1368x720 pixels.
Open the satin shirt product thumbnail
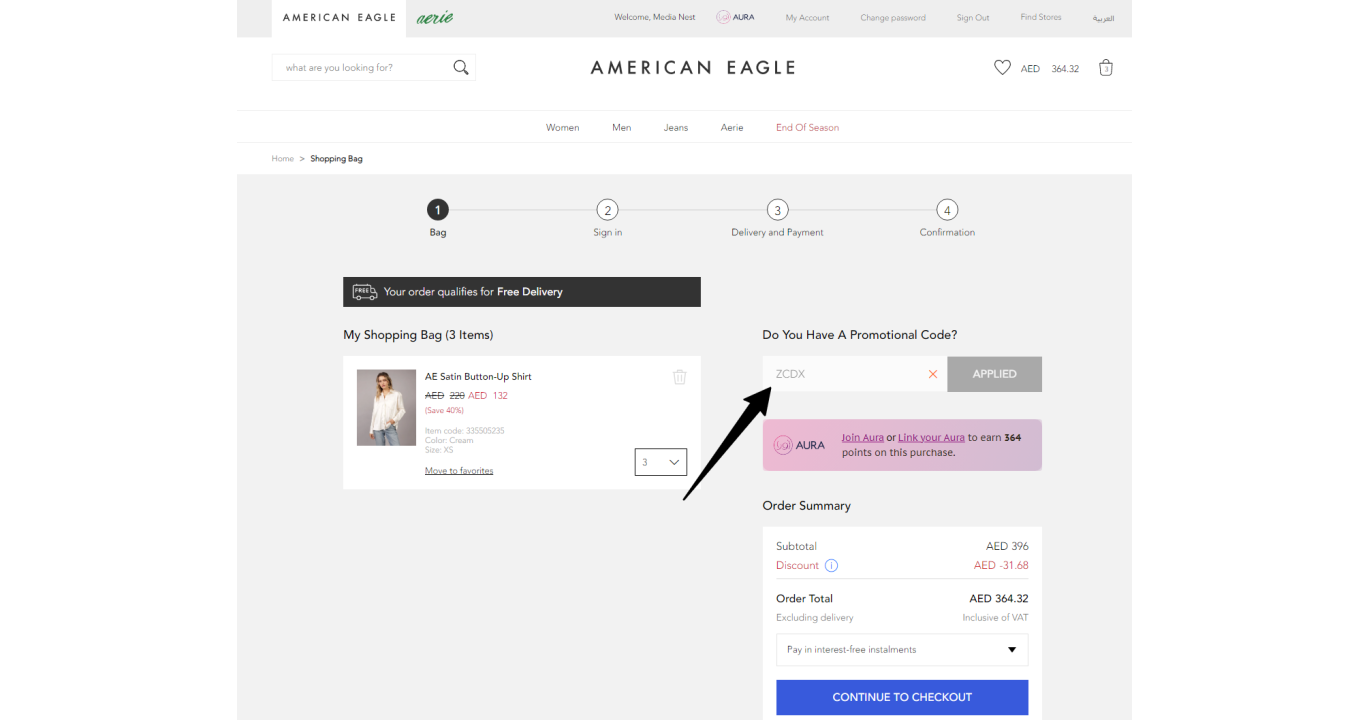coord(386,408)
